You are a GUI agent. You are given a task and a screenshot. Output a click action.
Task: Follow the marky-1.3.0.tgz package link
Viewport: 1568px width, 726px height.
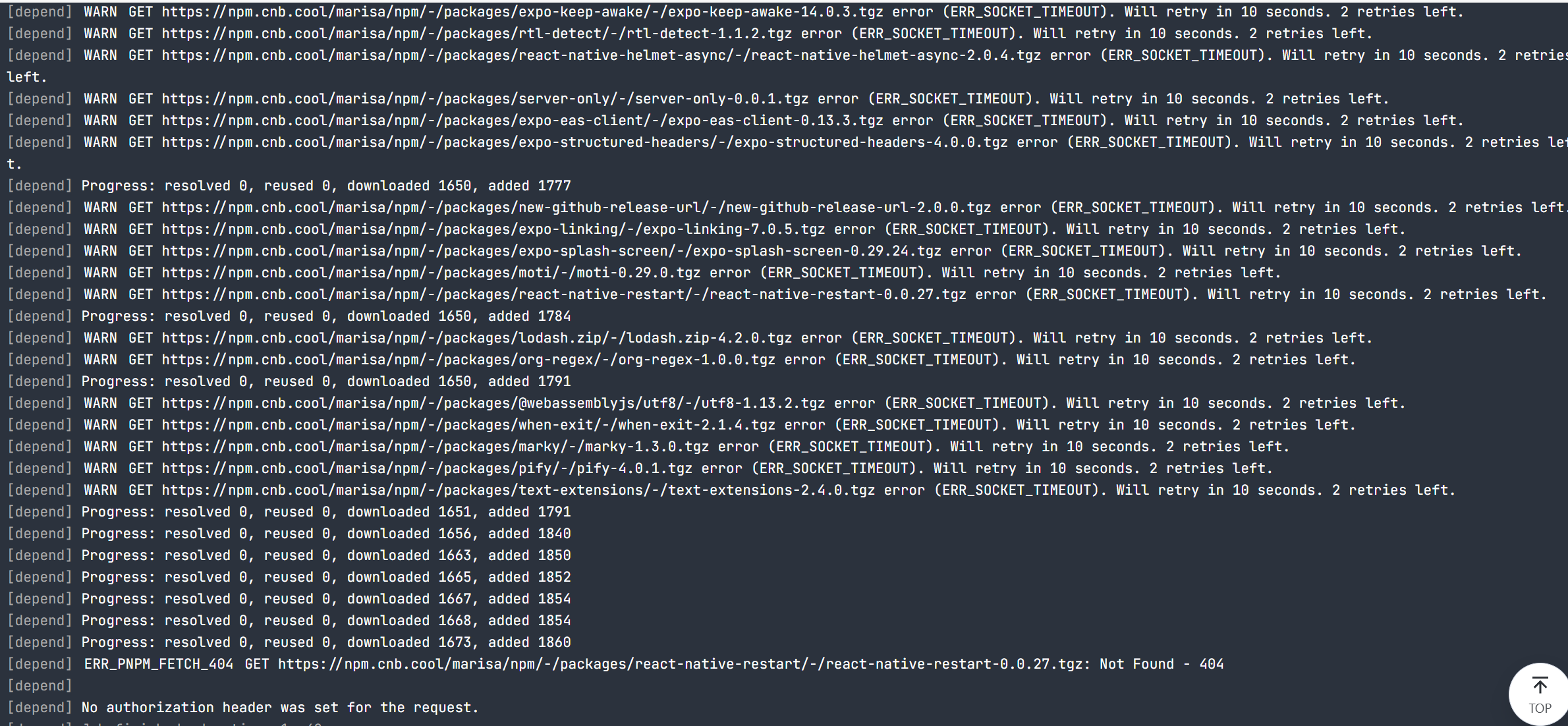435,447
